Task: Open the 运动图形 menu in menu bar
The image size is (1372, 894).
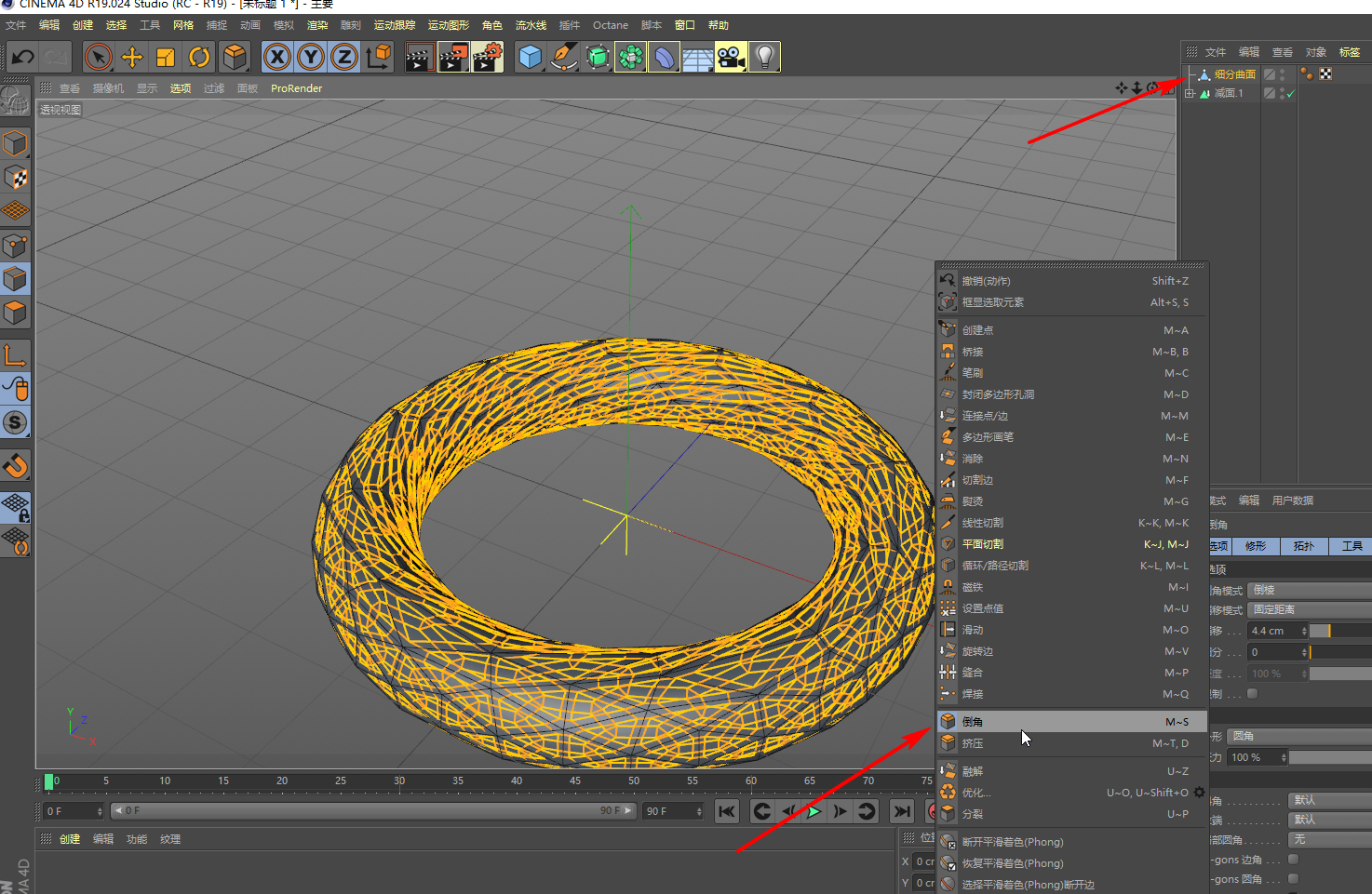Action: coord(449,25)
